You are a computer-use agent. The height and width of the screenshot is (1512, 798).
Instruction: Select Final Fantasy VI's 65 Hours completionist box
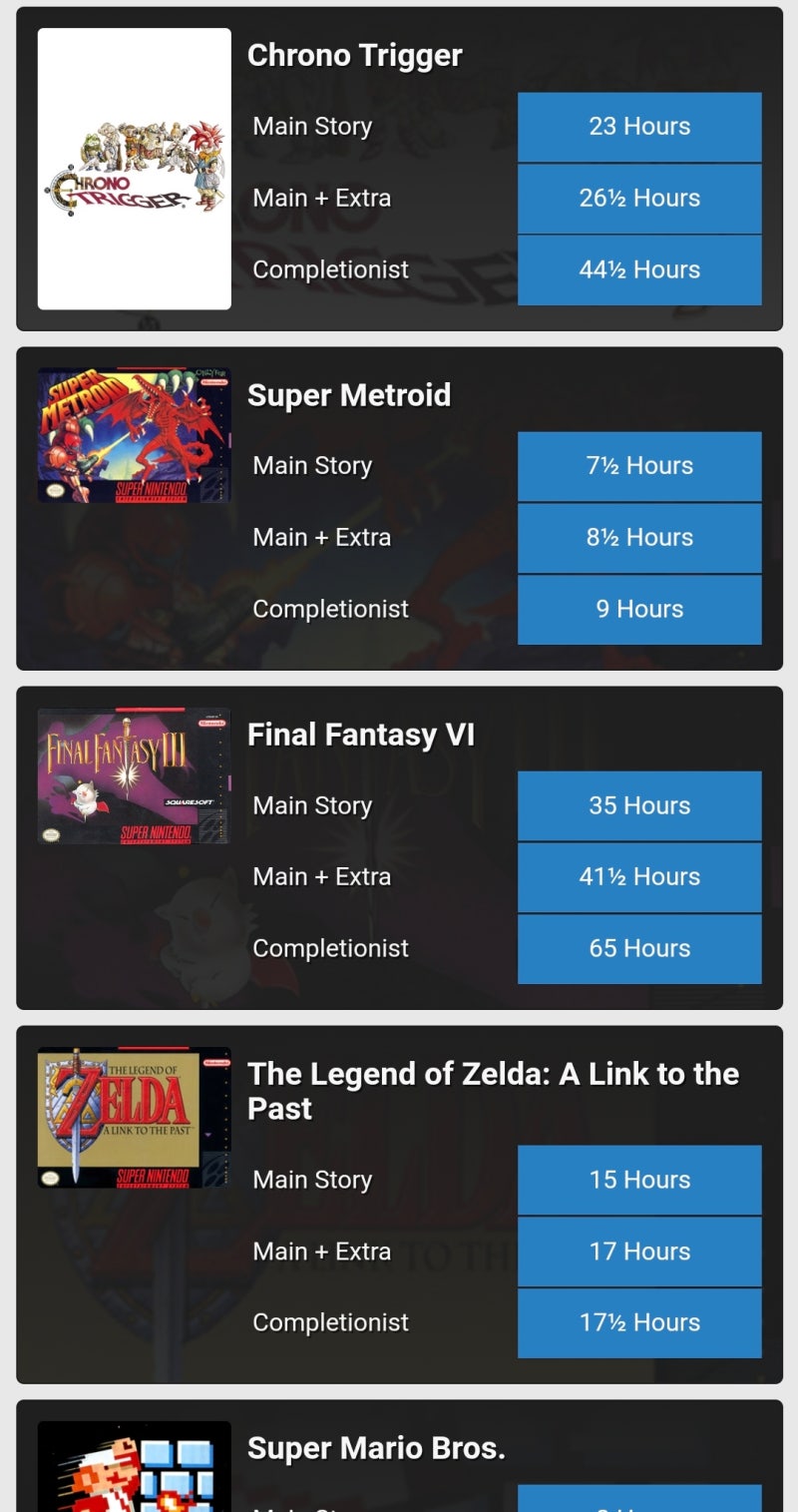[x=639, y=948]
